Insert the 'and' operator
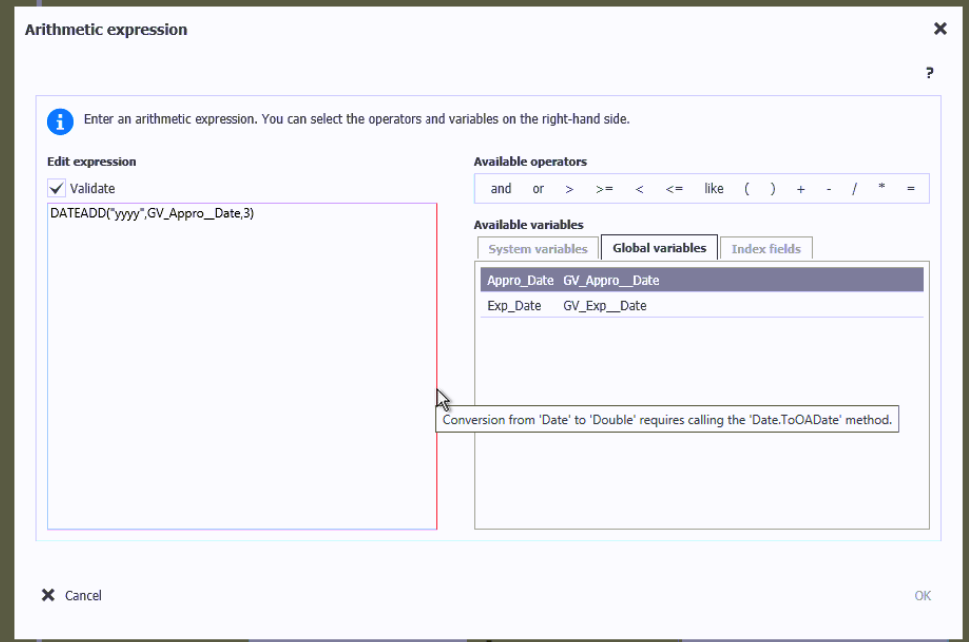This screenshot has width=969, height=642. [x=501, y=189]
